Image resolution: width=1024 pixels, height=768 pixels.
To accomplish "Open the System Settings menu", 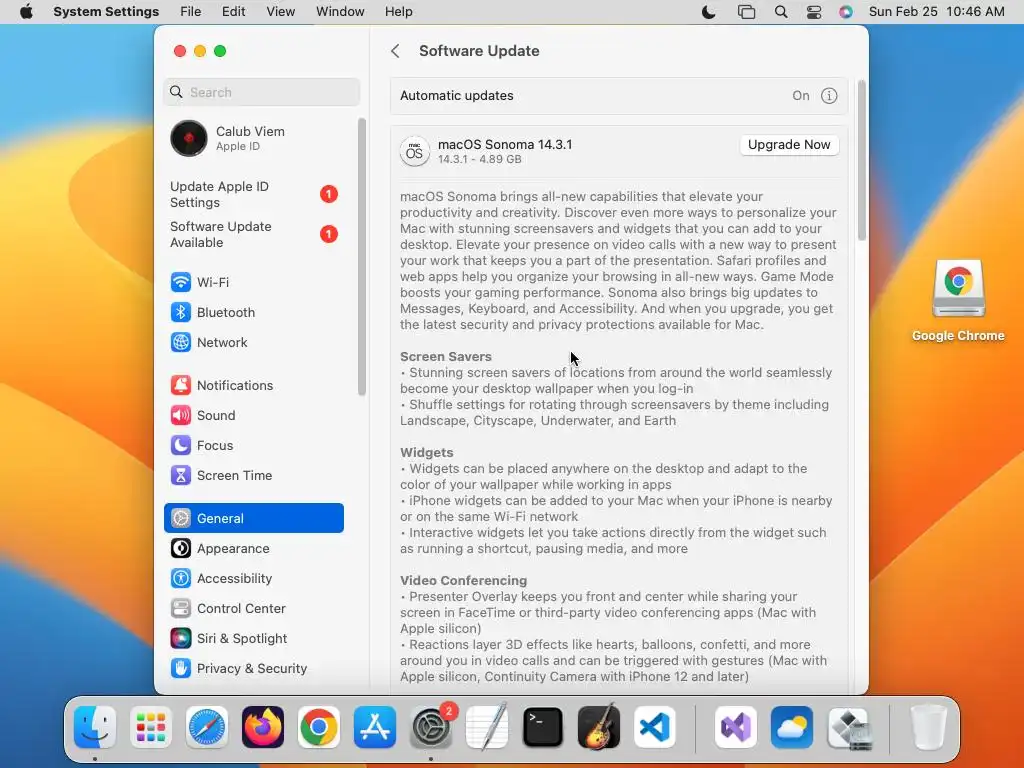I will point(106,12).
